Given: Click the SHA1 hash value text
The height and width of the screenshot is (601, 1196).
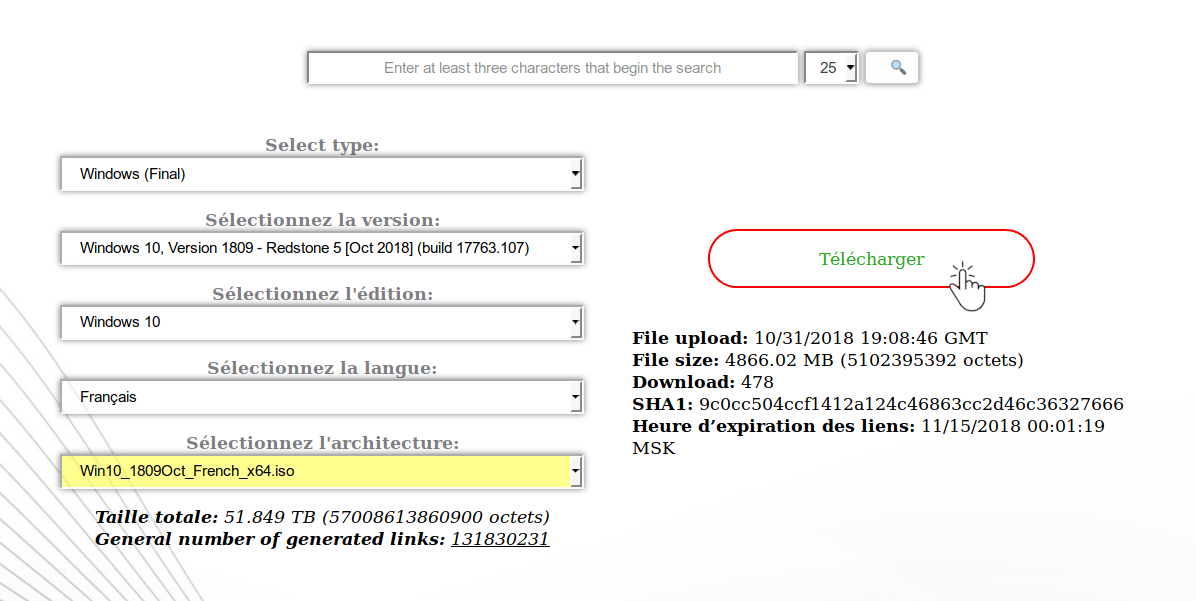Looking at the screenshot, I should click(x=911, y=403).
